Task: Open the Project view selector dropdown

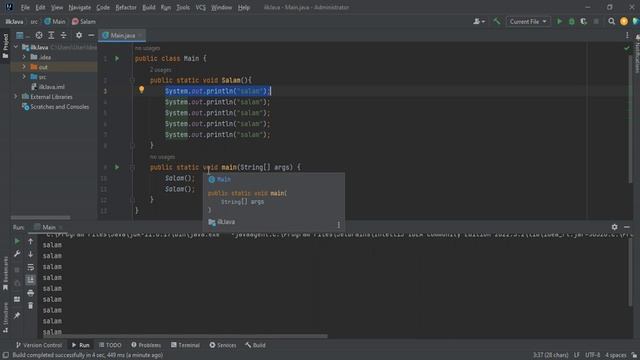Action: coord(22,36)
